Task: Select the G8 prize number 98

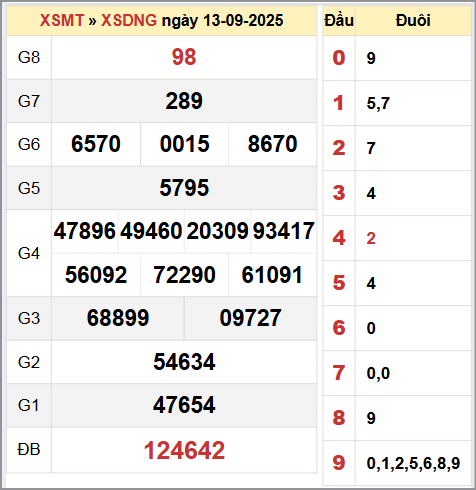Action: click(x=184, y=57)
